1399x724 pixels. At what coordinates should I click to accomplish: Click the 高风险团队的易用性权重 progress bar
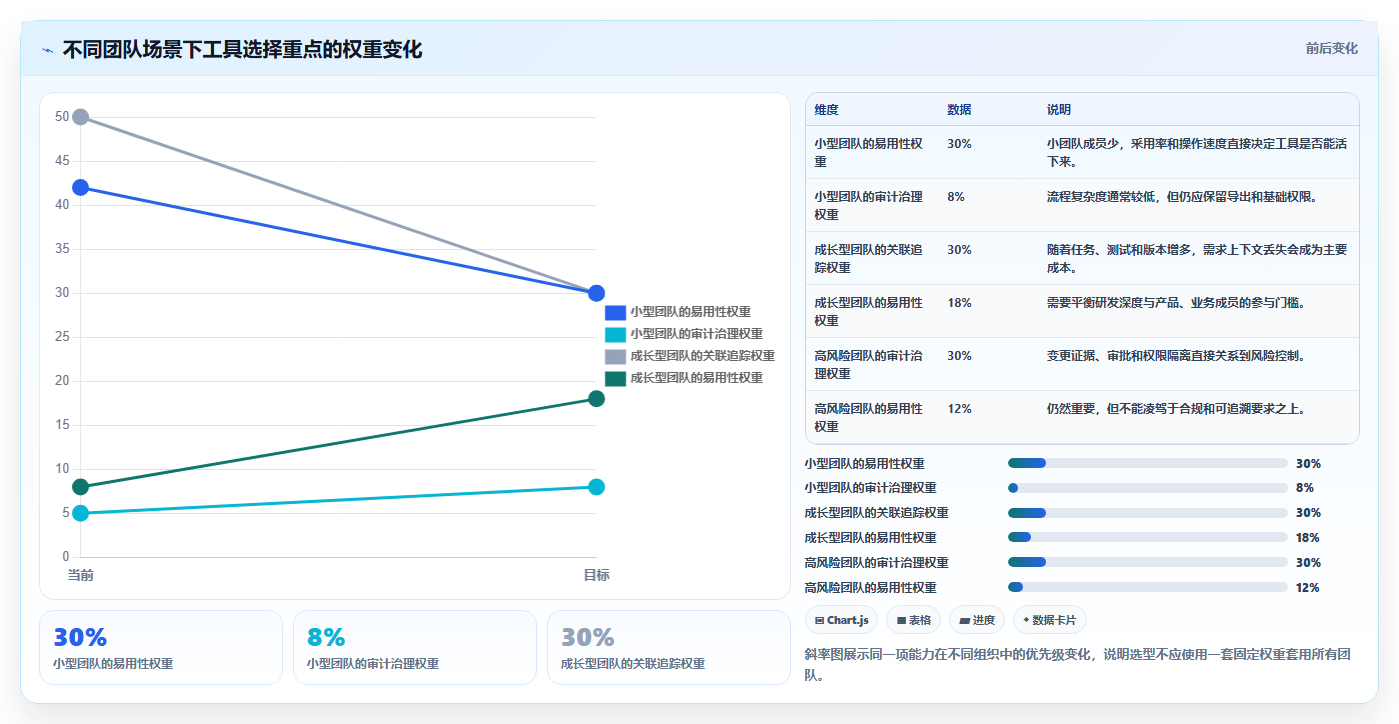[x=1148, y=587]
